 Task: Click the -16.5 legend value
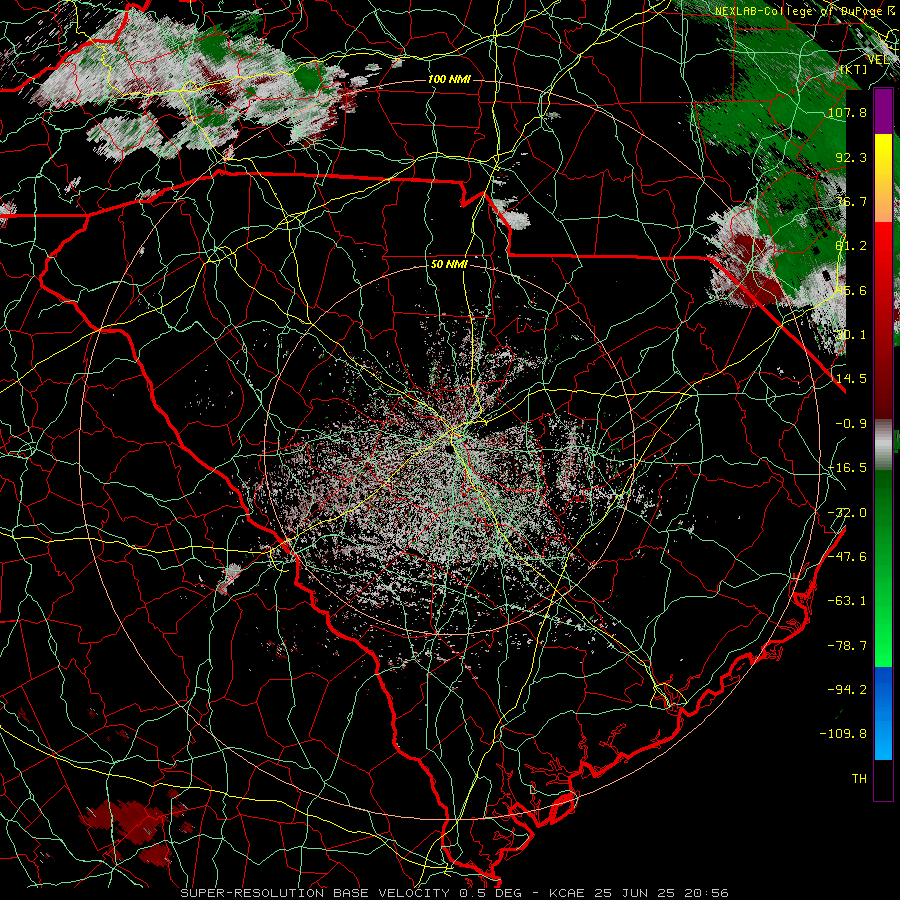pos(847,467)
